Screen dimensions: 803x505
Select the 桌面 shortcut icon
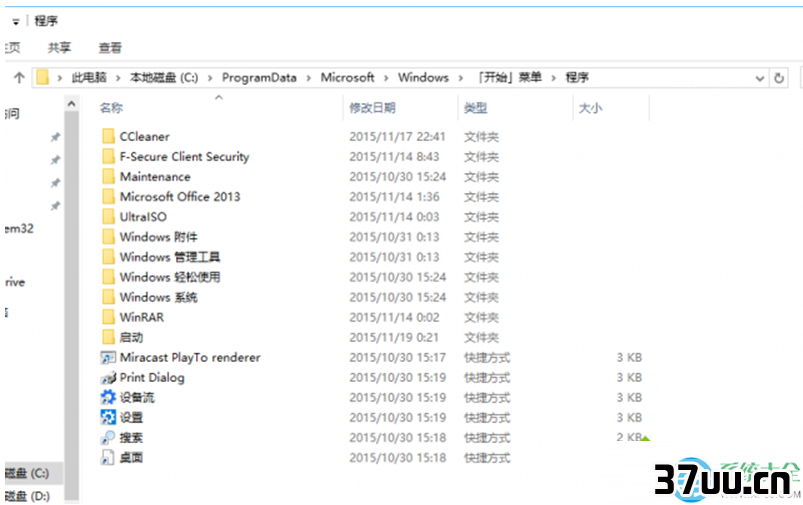coord(108,457)
